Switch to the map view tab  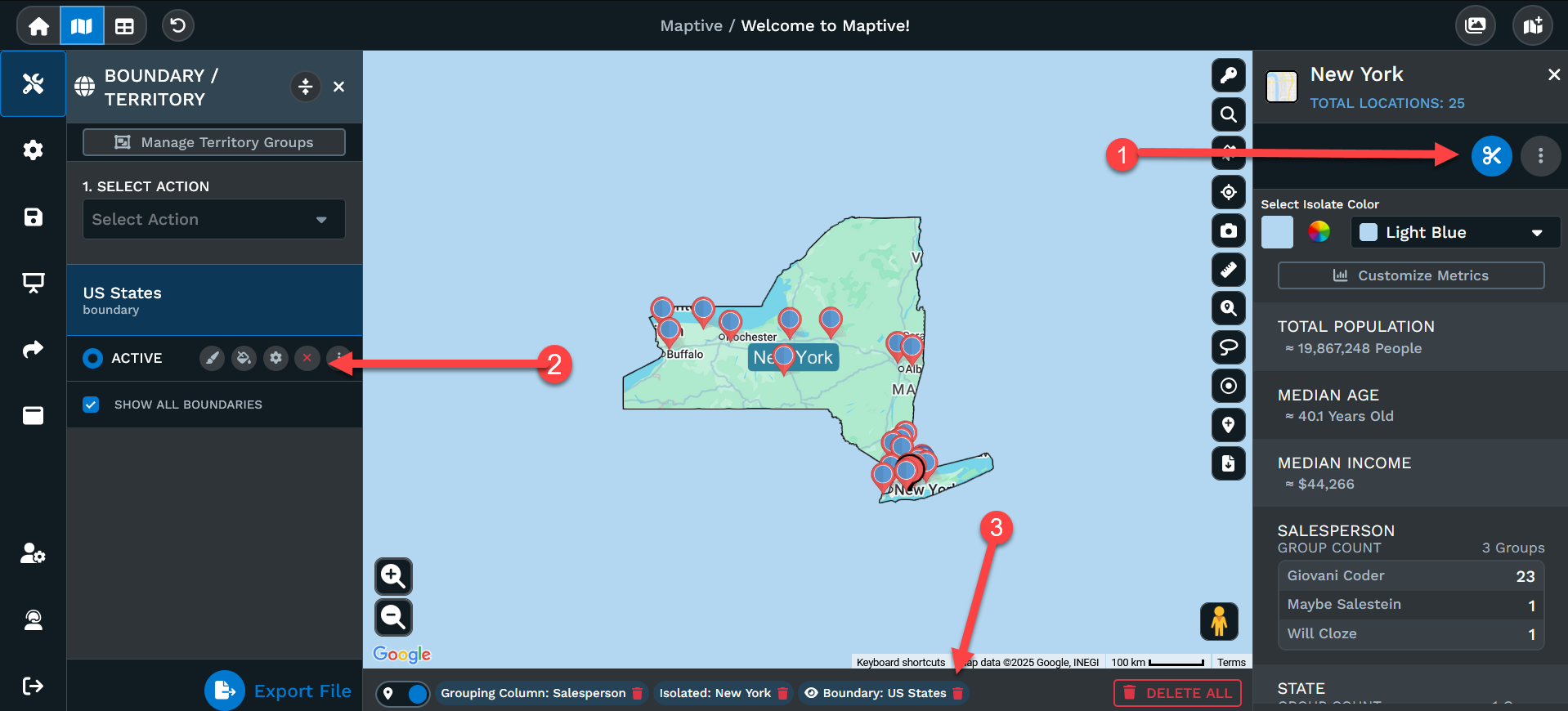point(82,26)
